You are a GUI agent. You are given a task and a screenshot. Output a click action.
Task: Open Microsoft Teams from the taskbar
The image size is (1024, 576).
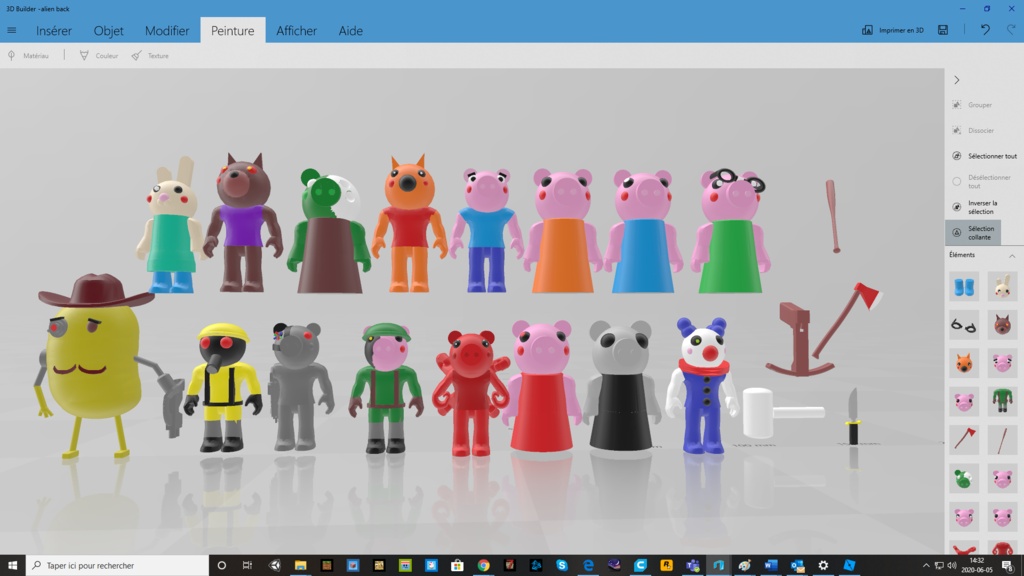point(692,565)
